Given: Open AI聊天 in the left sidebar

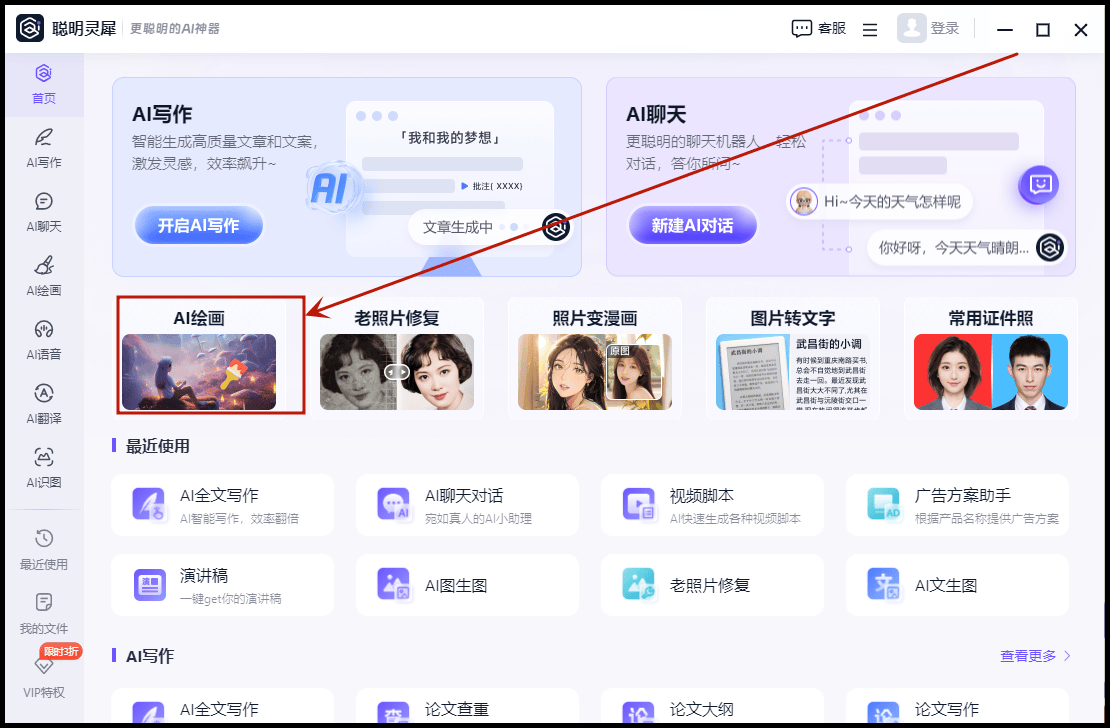Looking at the screenshot, I should point(43,212).
